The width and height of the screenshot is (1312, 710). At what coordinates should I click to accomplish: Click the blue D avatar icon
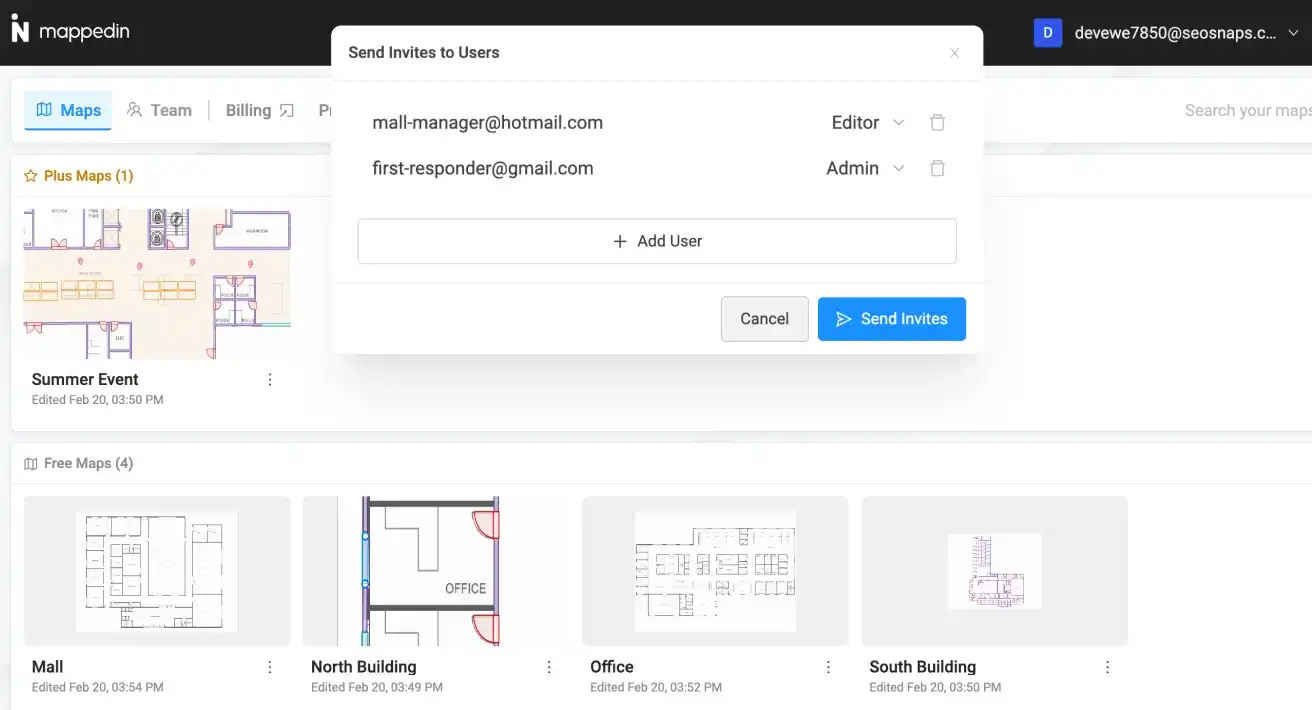tap(1047, 32)
